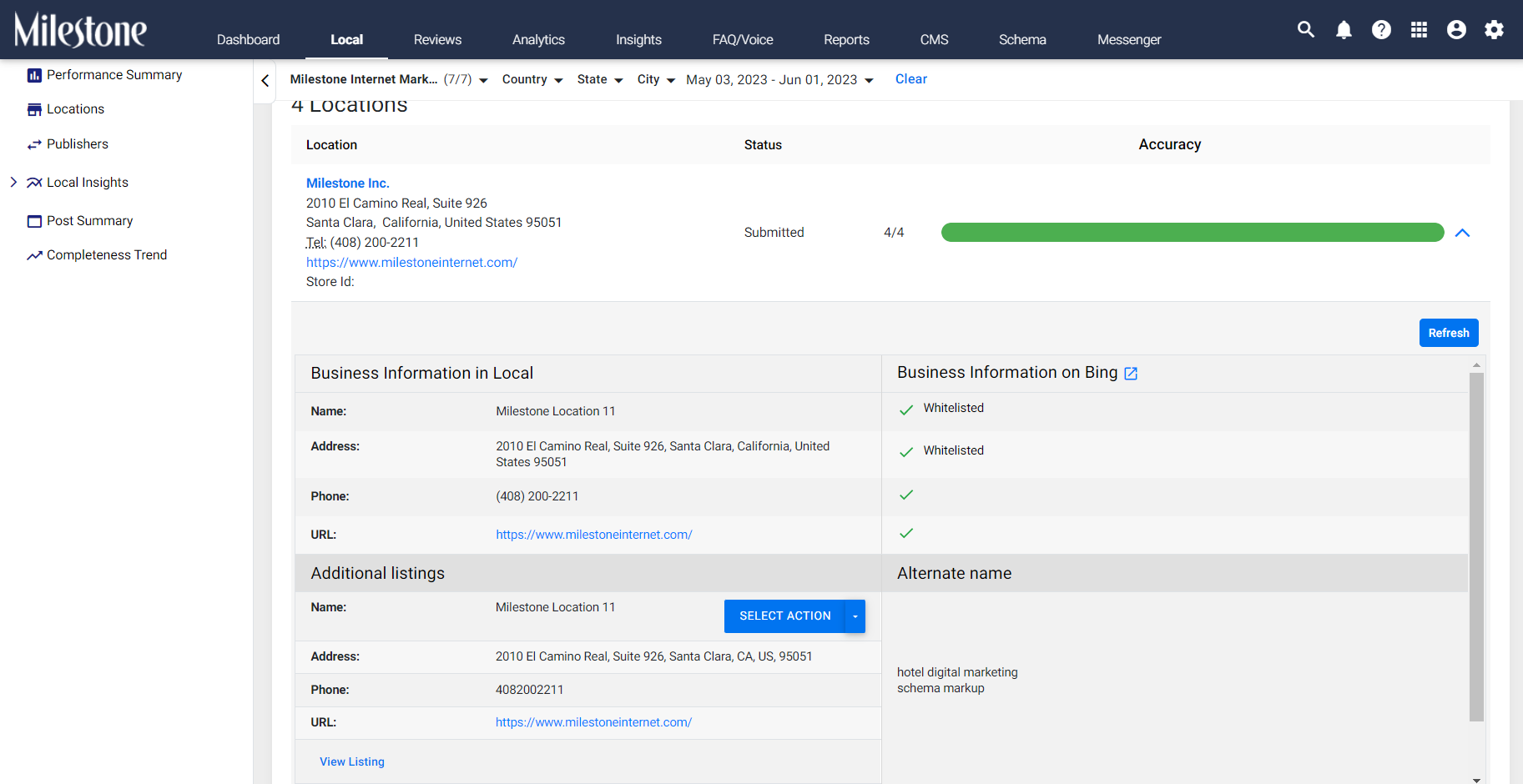Open the apps grid icon
The image size is (1523, 784).
pyautogui.click(x=1419, y=30)
